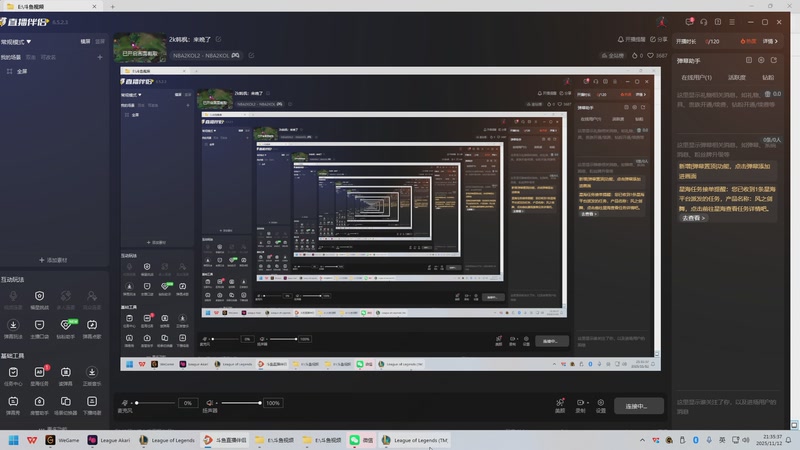
Task: Click taskbar clock showing 21:35:37
Action: click(768, 440)
